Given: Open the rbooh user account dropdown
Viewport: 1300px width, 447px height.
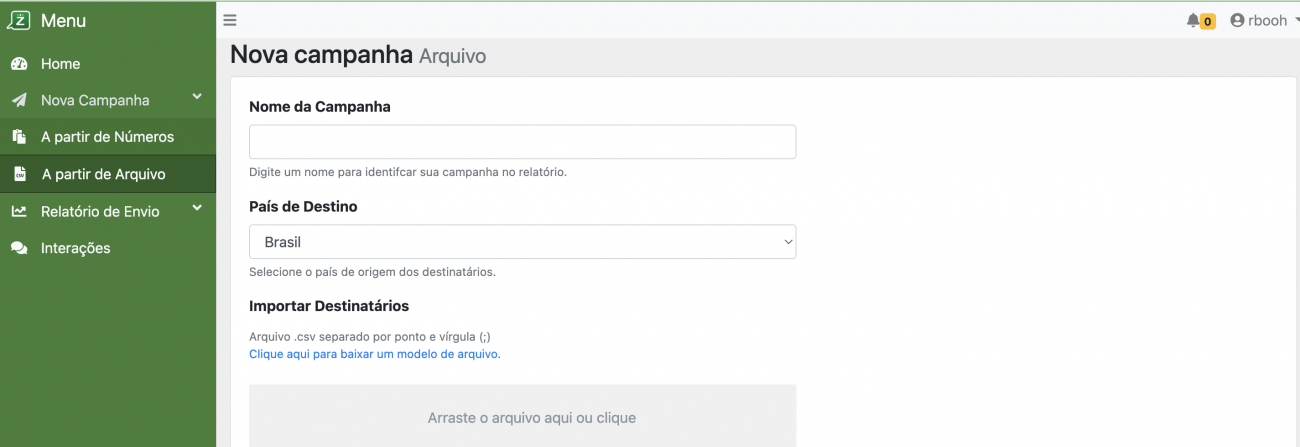Looking at the screenshot, I should pos(1265,20).
